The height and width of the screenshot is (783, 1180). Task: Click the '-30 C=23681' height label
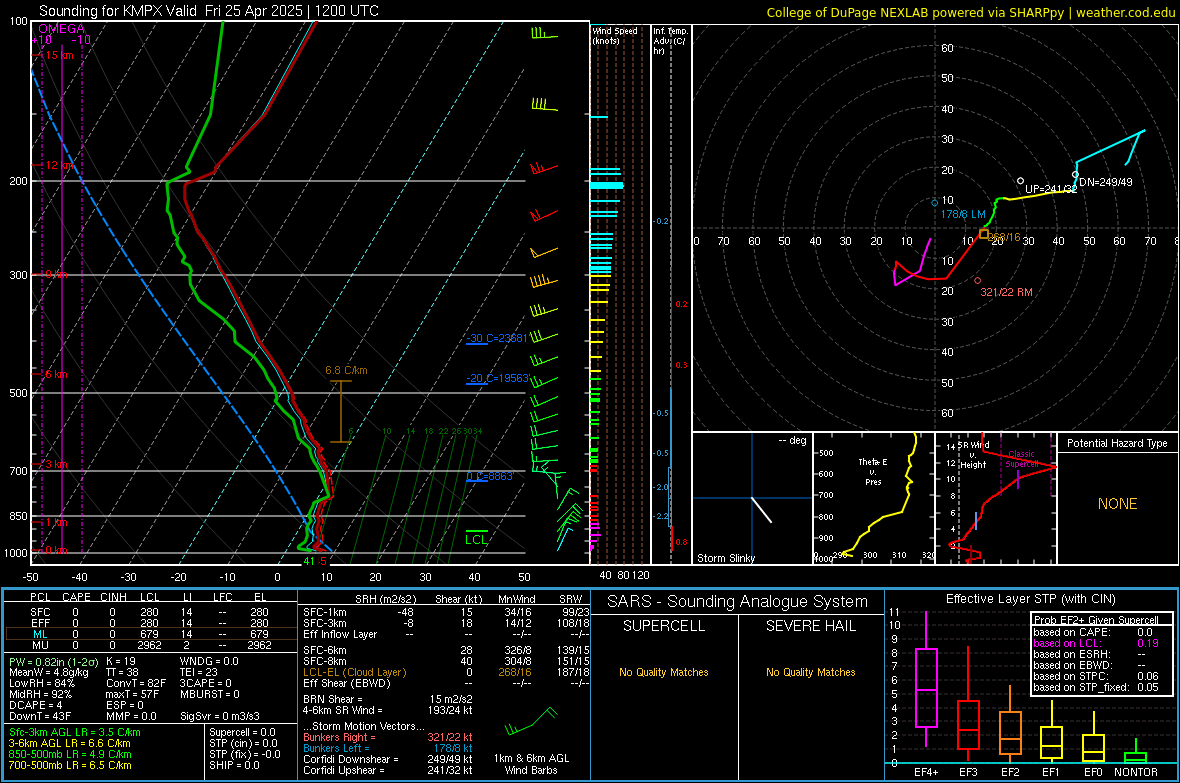click(497, 338)
